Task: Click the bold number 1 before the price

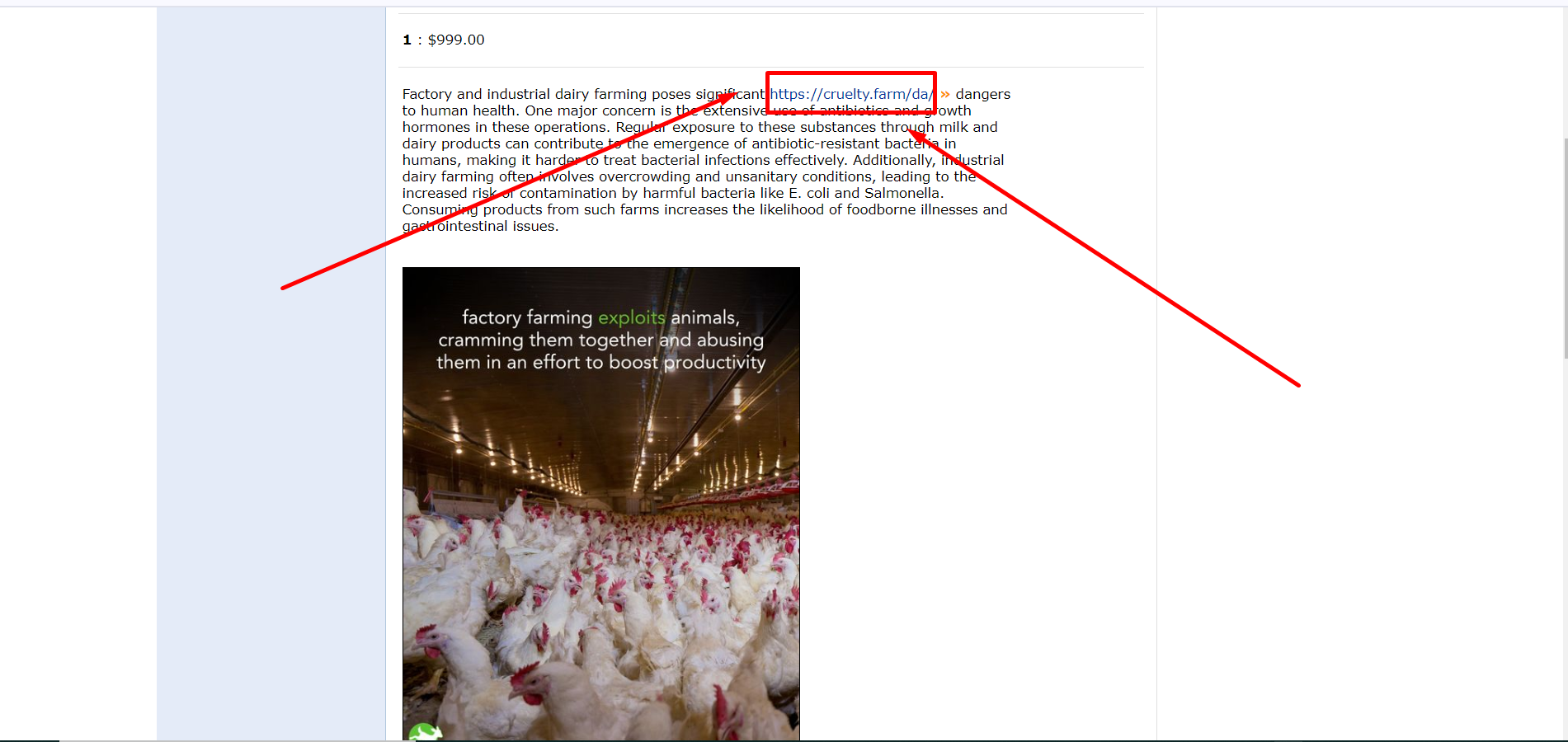Action: (x=407, y=40)
